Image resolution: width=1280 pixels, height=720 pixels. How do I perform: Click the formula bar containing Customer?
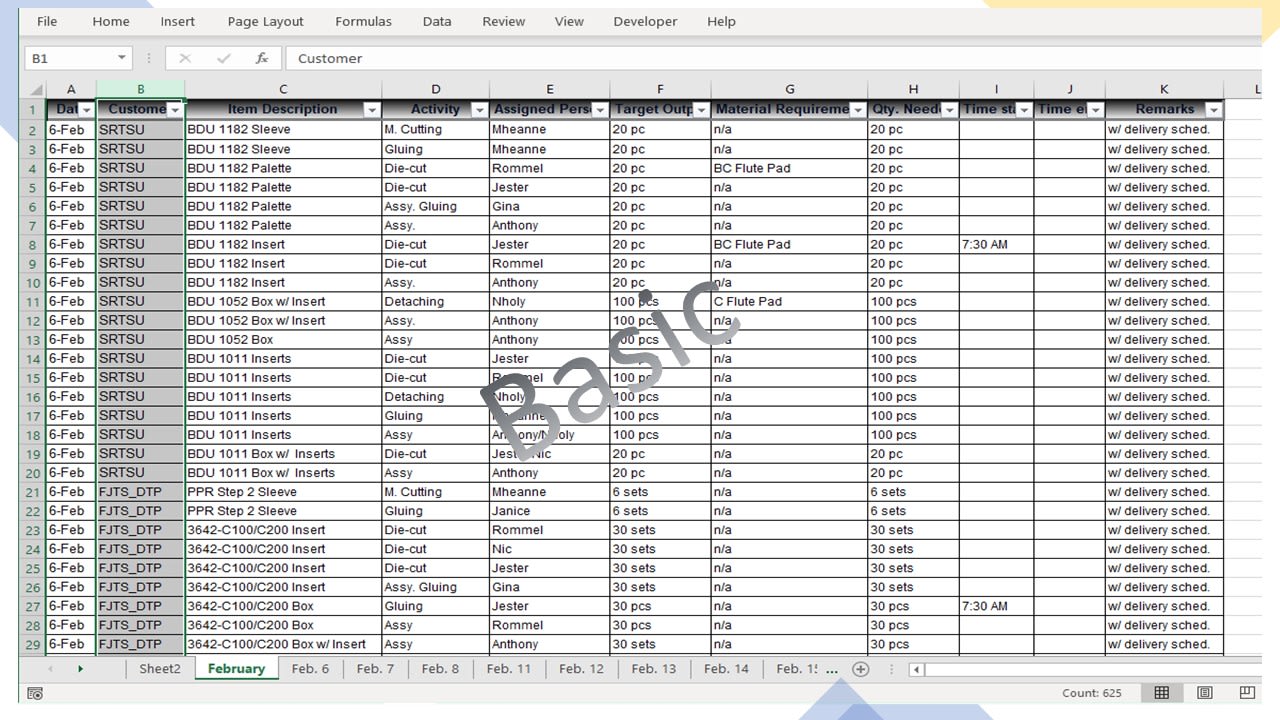pos(772,58)
